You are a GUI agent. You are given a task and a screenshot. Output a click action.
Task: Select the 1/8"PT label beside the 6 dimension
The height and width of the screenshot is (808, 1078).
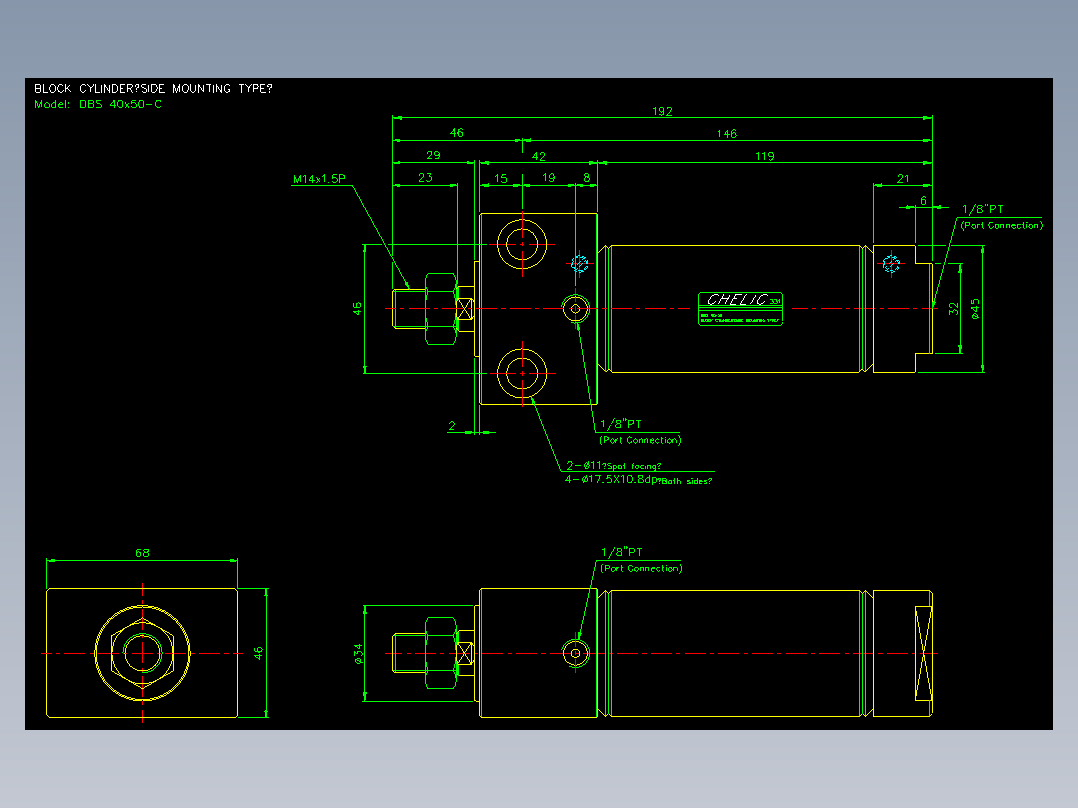[x=982, y=209]
